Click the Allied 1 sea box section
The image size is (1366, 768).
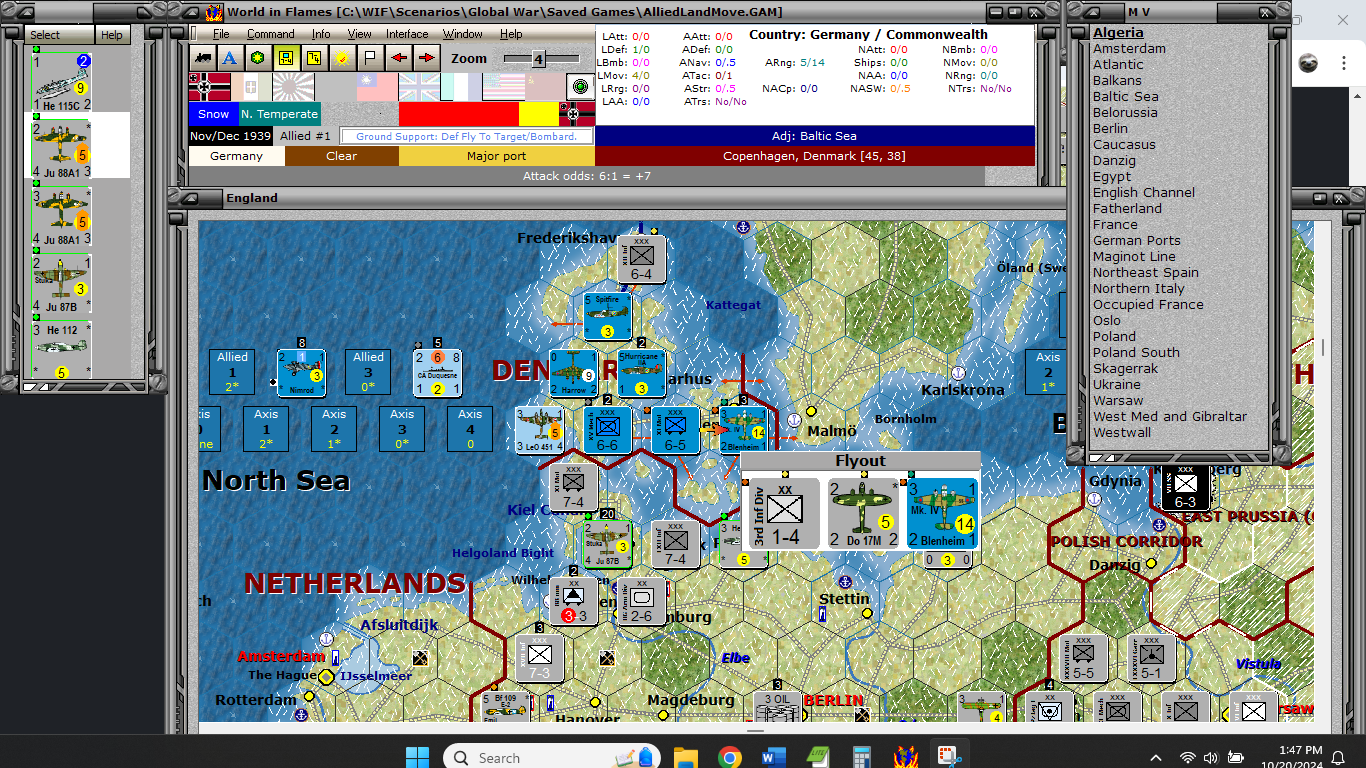[233, 371]
